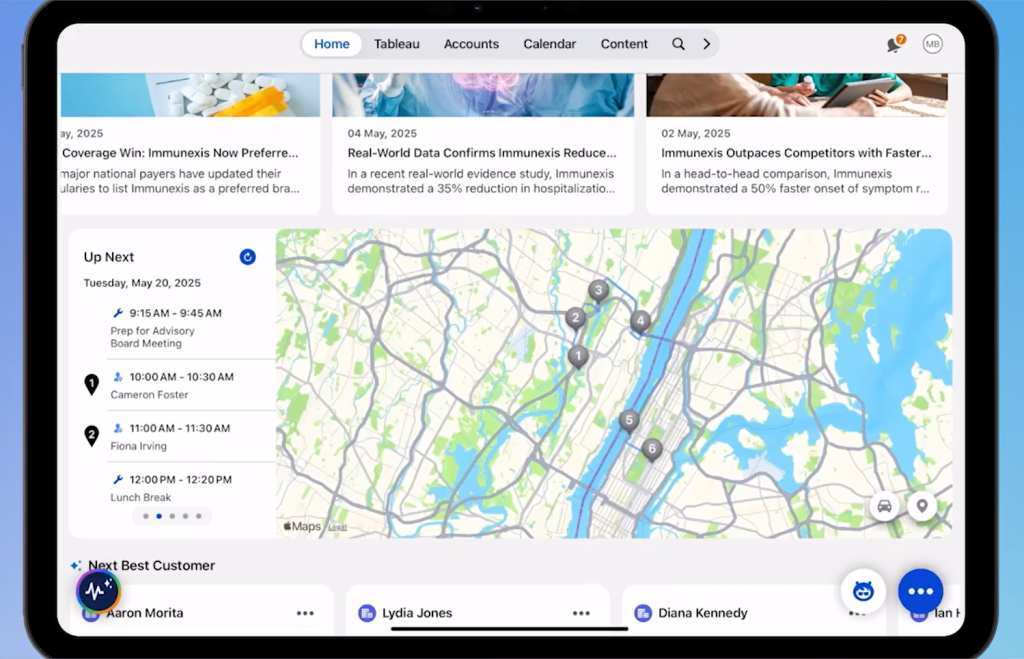Tap the surgeon article thumbnail image

[483, 95]
